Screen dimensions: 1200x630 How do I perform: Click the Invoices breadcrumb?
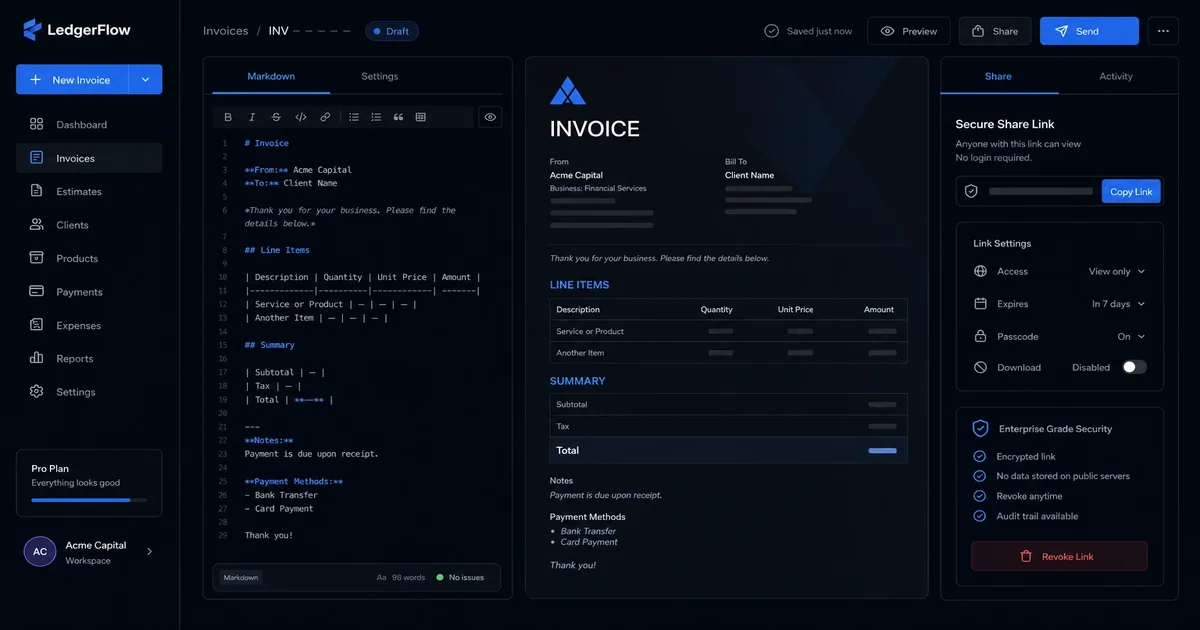click(226, 31)
